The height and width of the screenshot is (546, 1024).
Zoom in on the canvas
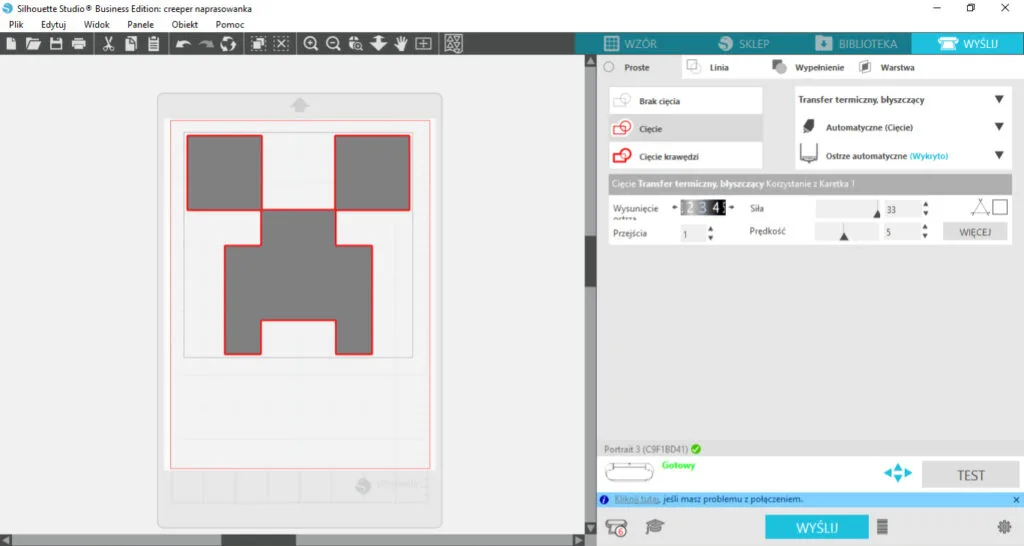point(311,44)
